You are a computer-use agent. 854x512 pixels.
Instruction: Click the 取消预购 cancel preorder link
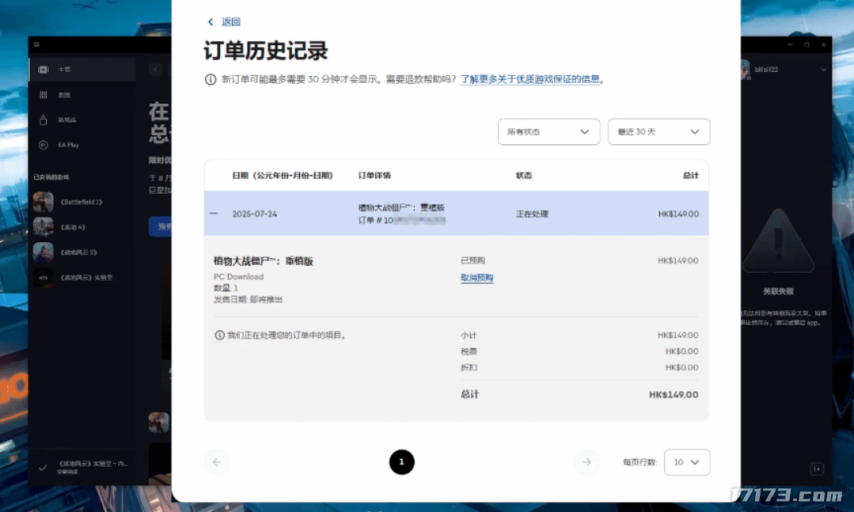[477, 278]
